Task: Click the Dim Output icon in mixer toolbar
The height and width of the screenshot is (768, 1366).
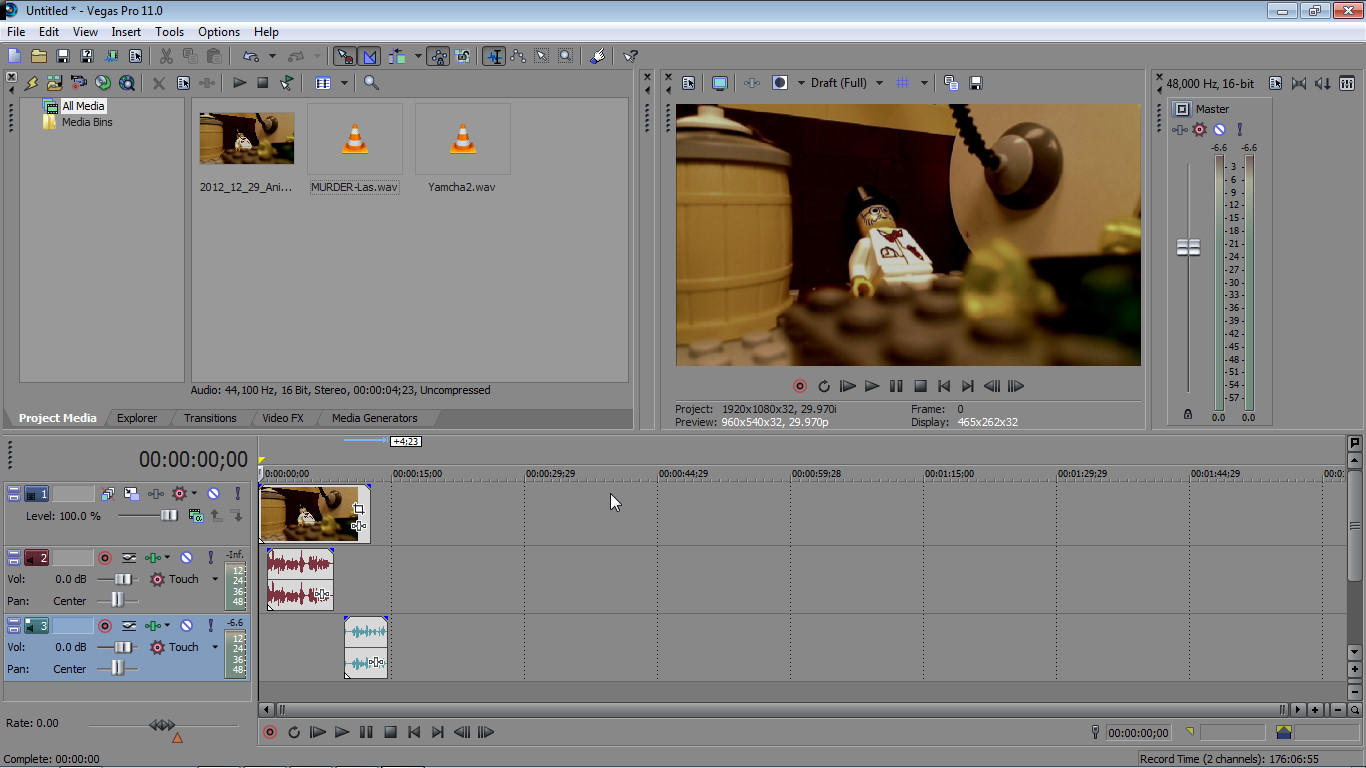Action: (x=1323, y=83)
